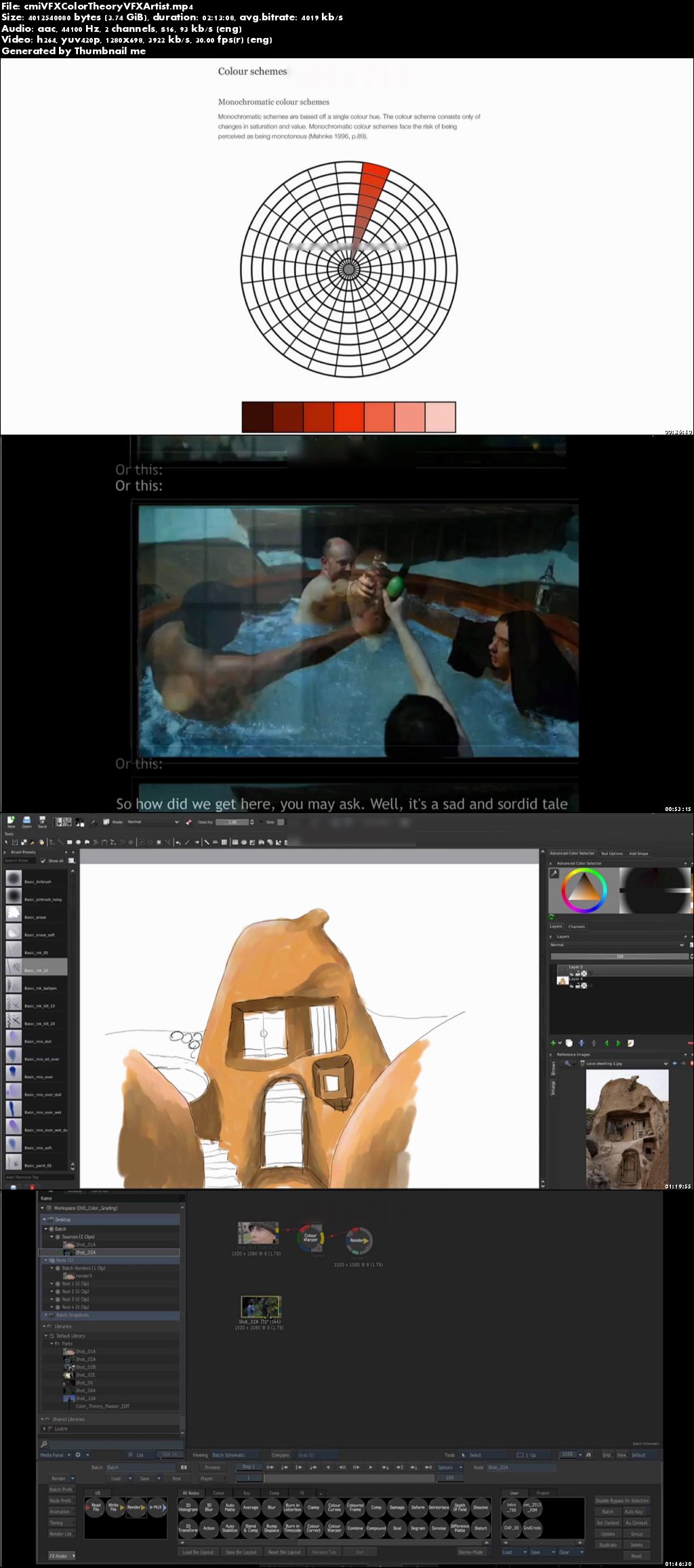Click the Write File node icon
694x1568 pixels.
pyautogui.click(x=115, y=1507)
